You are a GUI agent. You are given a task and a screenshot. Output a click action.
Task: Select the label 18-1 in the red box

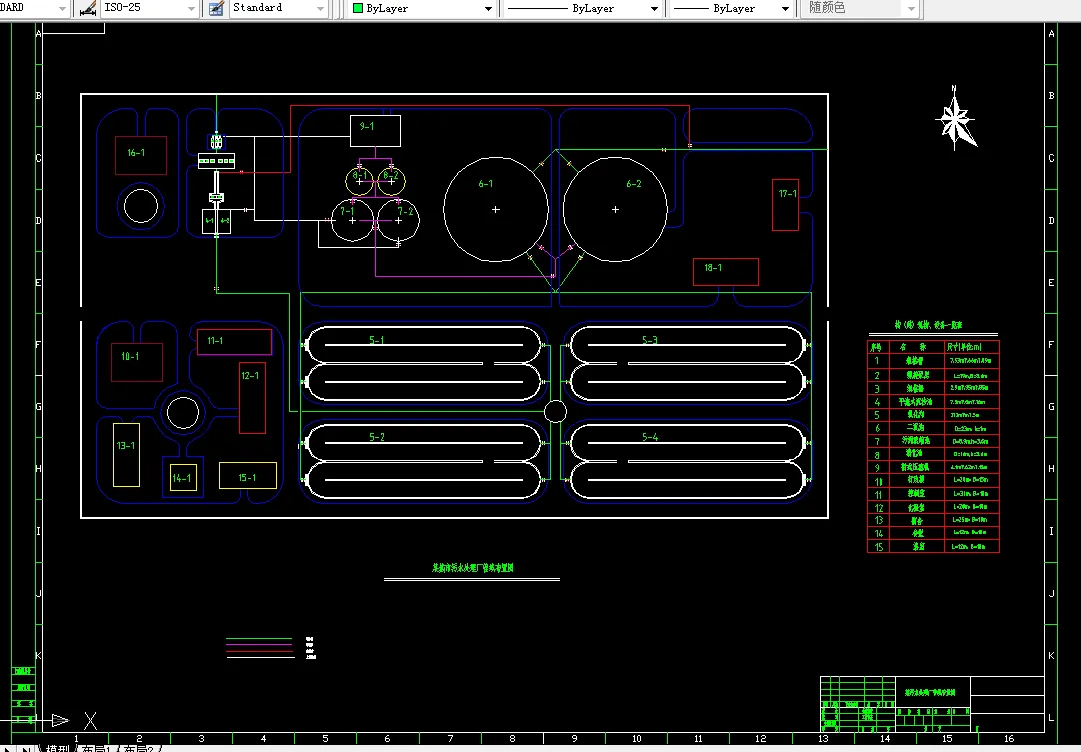tap(713, 267)
